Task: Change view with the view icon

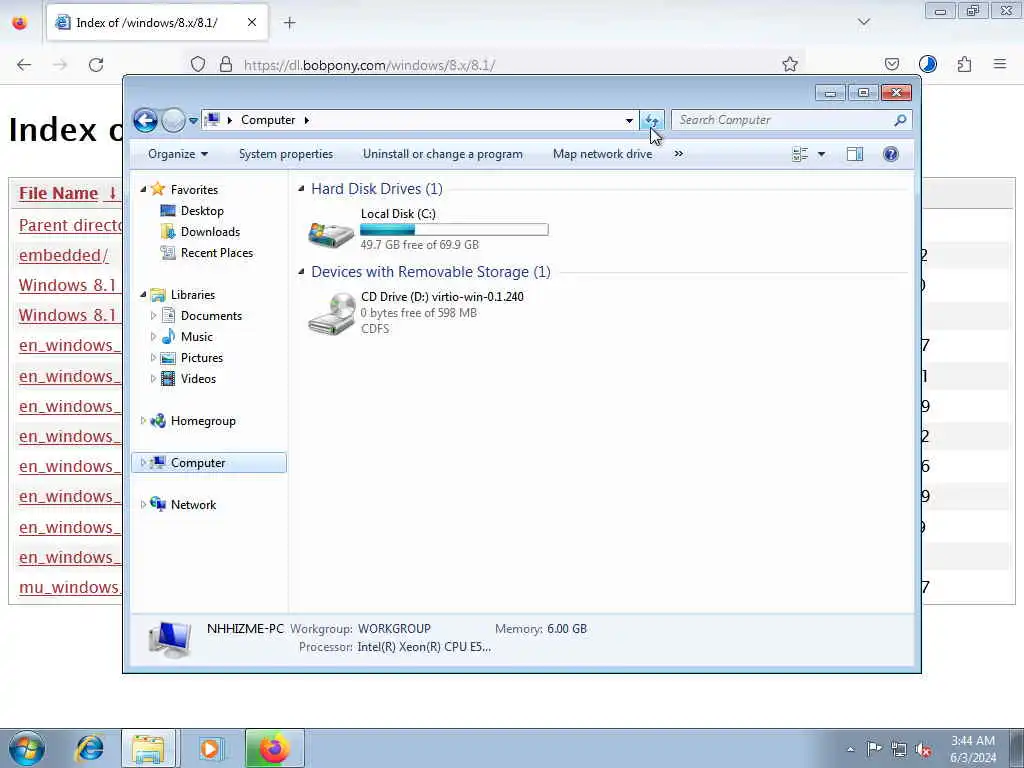Action: (x=800, y=154)
